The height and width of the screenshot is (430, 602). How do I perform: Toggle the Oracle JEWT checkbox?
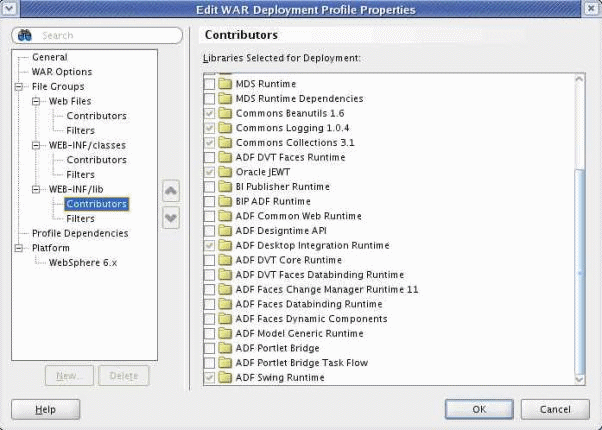tap(209, 172)
